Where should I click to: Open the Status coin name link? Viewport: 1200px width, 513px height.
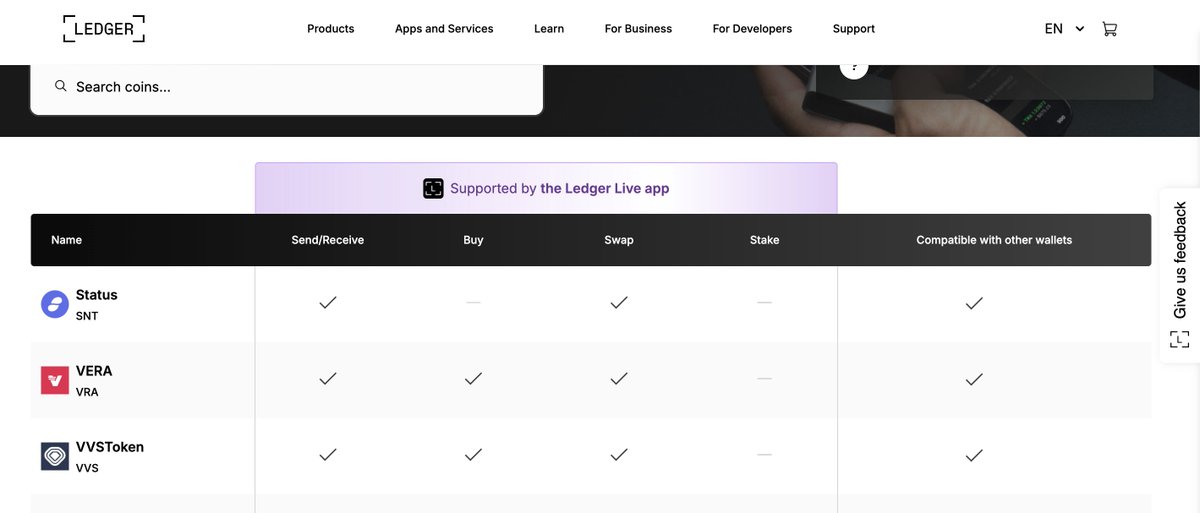(97, 295)
